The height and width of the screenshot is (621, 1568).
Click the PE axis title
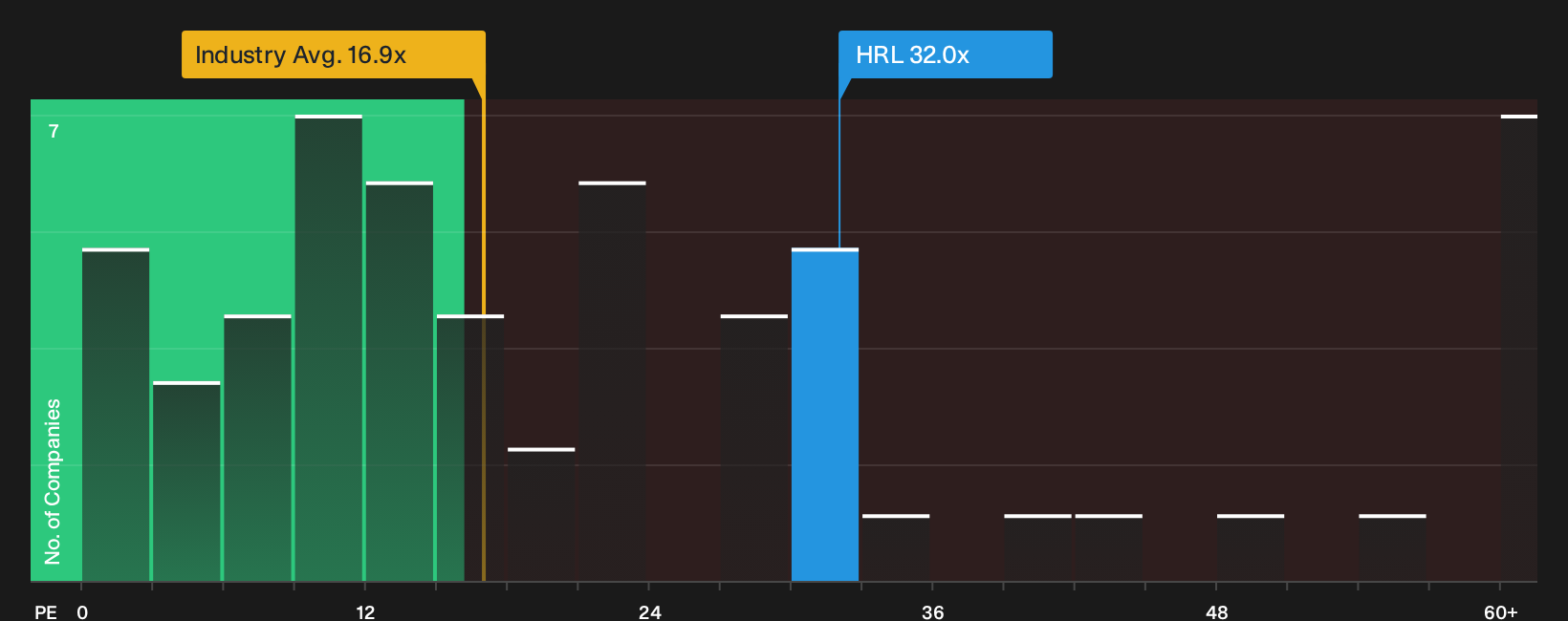[46, 612]
